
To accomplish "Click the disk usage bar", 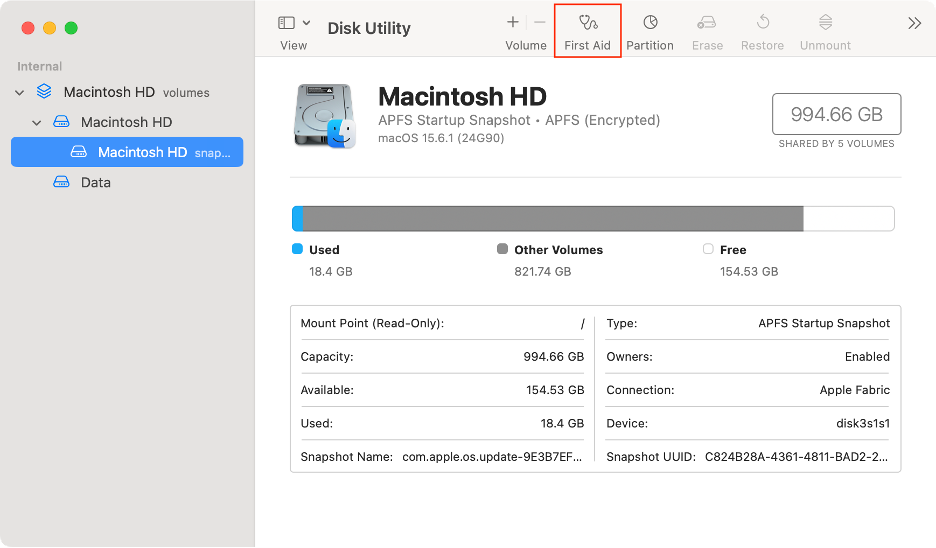I will click(593, 218).
